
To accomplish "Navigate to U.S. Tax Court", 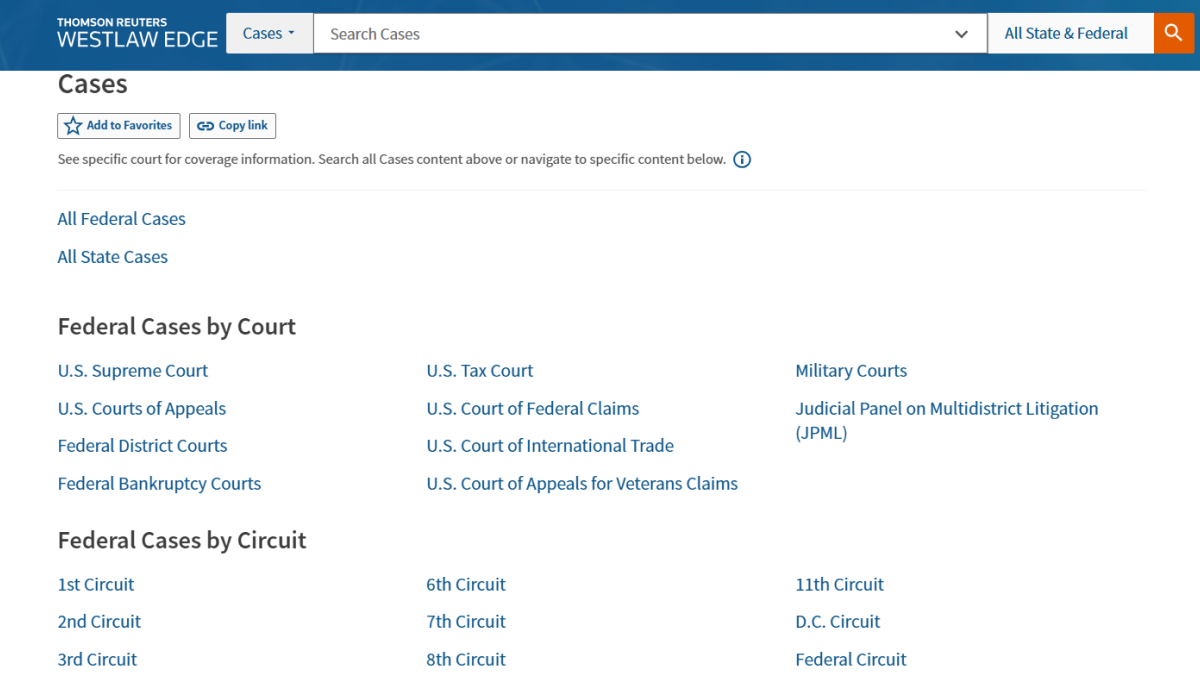I will 480,371.
